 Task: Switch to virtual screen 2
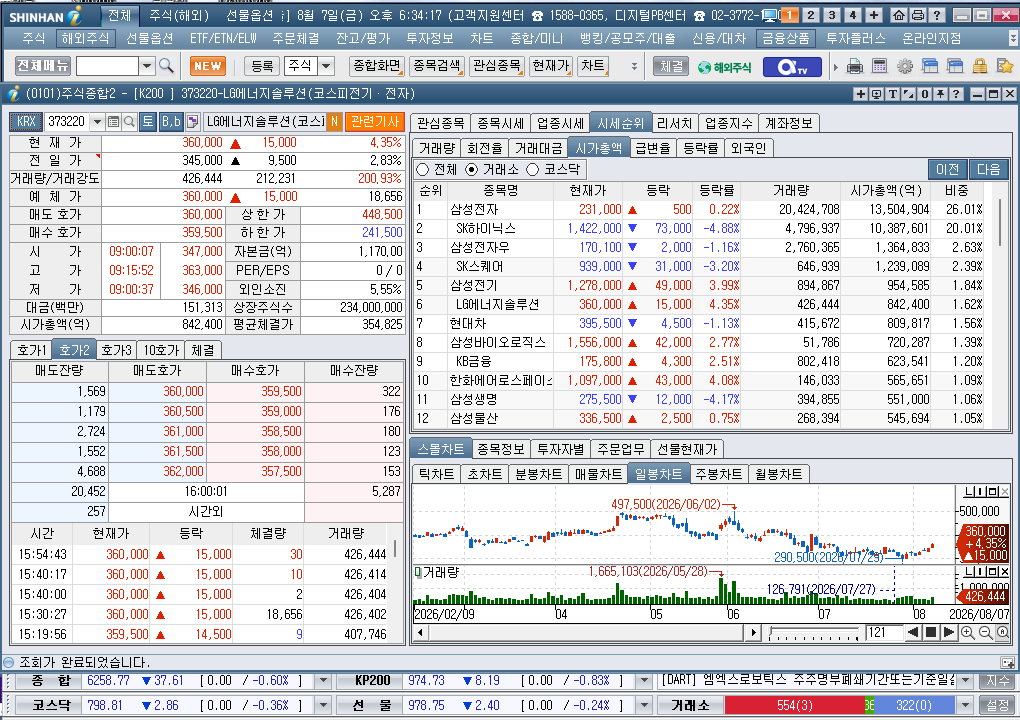pyautogui.click(x=811, y=15)
